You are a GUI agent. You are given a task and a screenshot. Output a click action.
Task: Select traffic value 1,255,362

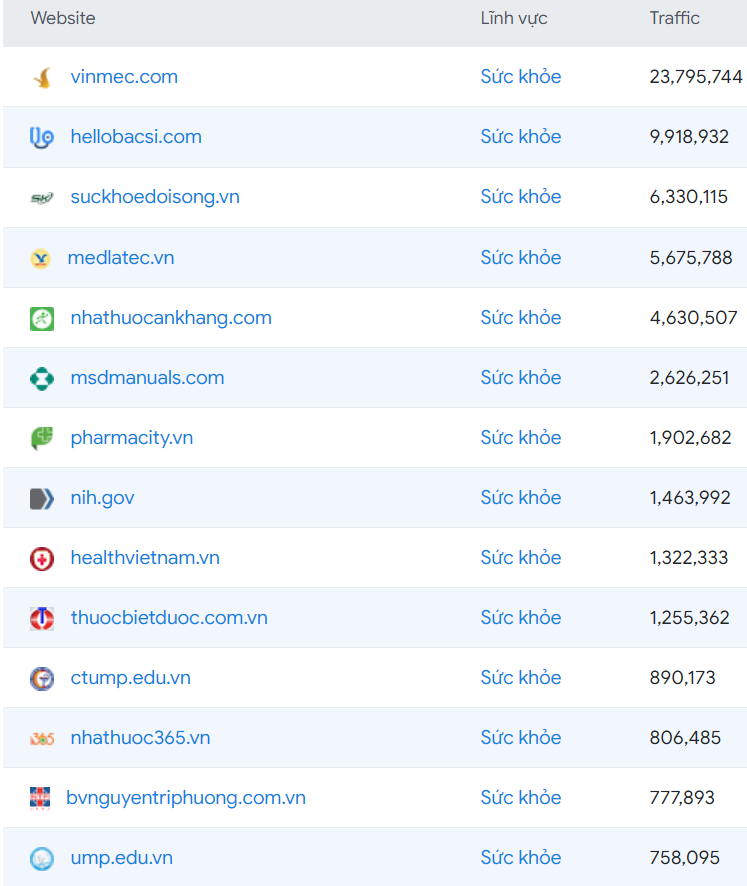click(690, 618)
